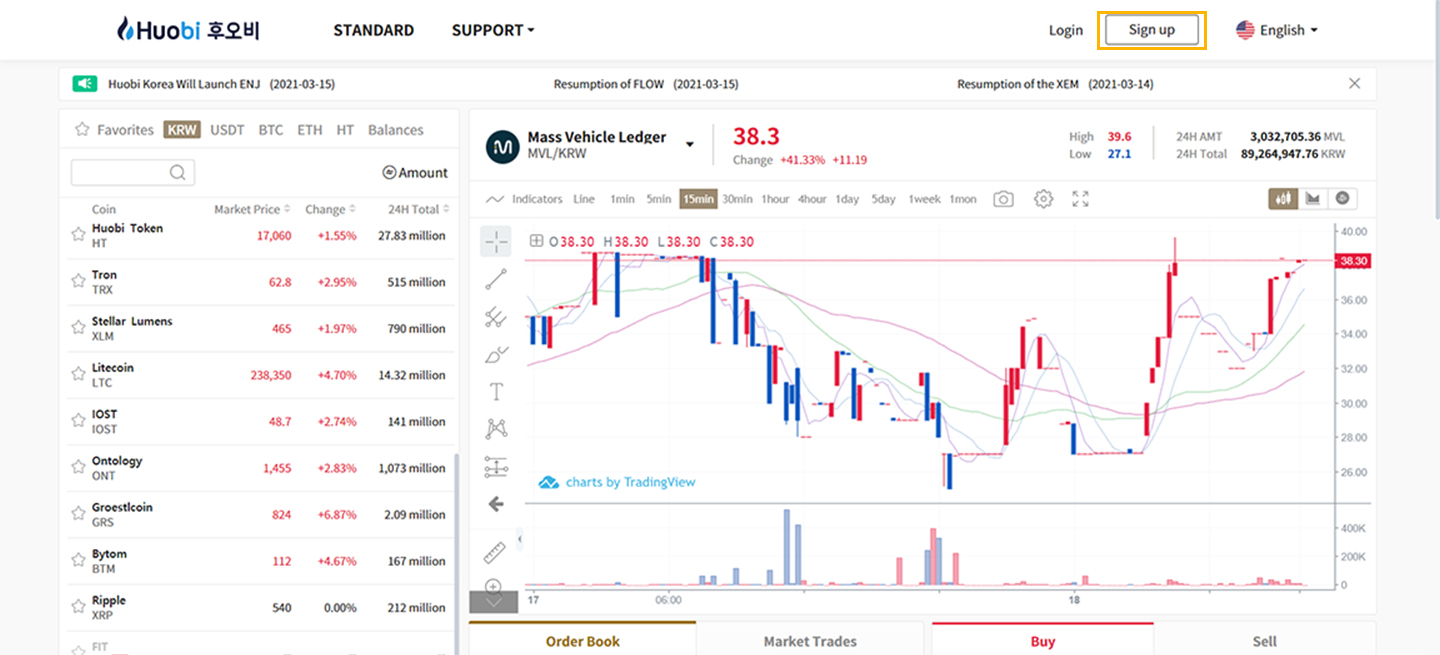Switch to Order Book tab
This screenshot has width=1440, height=655.
point(583,640)
